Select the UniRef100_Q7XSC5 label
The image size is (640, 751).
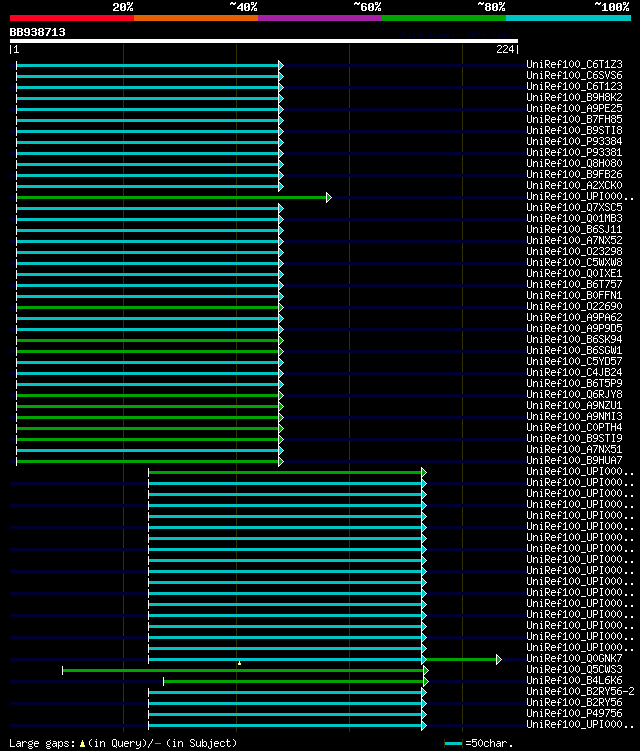coord(574,207)
